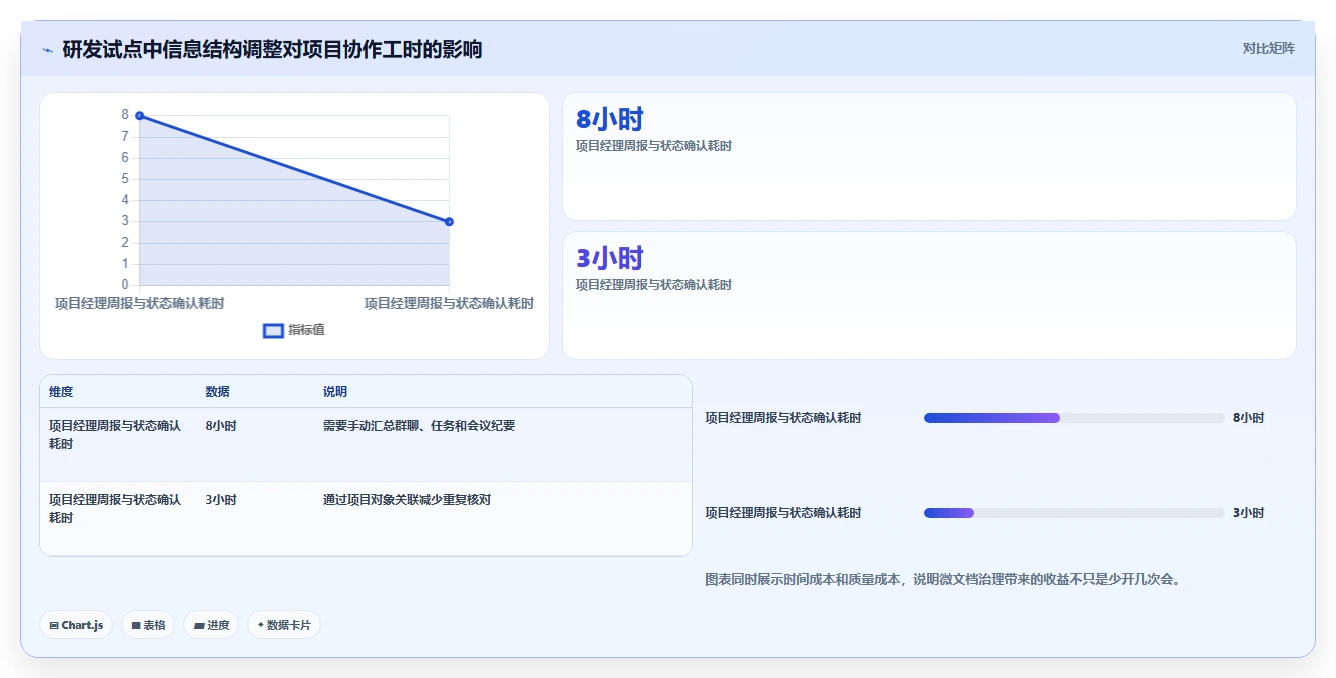Viewport: 1336px width, 678px height.
Task: Click the y-axis tick label 1
Action: pyautogui.click(x=125, y=264)
